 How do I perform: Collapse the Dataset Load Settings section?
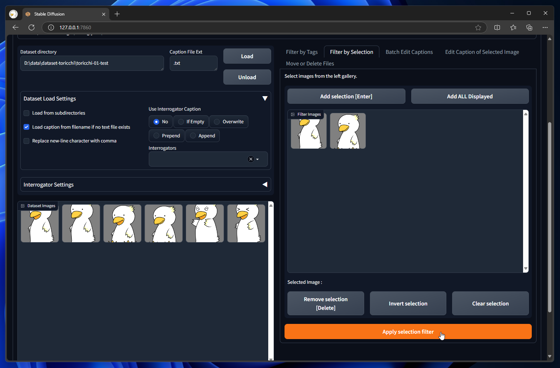(x=265, y=98)
